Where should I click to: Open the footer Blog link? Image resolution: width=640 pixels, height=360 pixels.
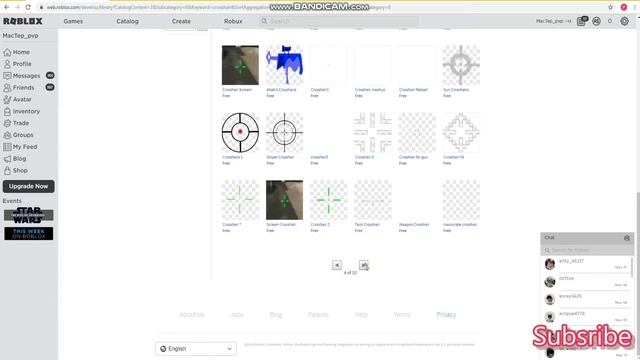[276, 315]
